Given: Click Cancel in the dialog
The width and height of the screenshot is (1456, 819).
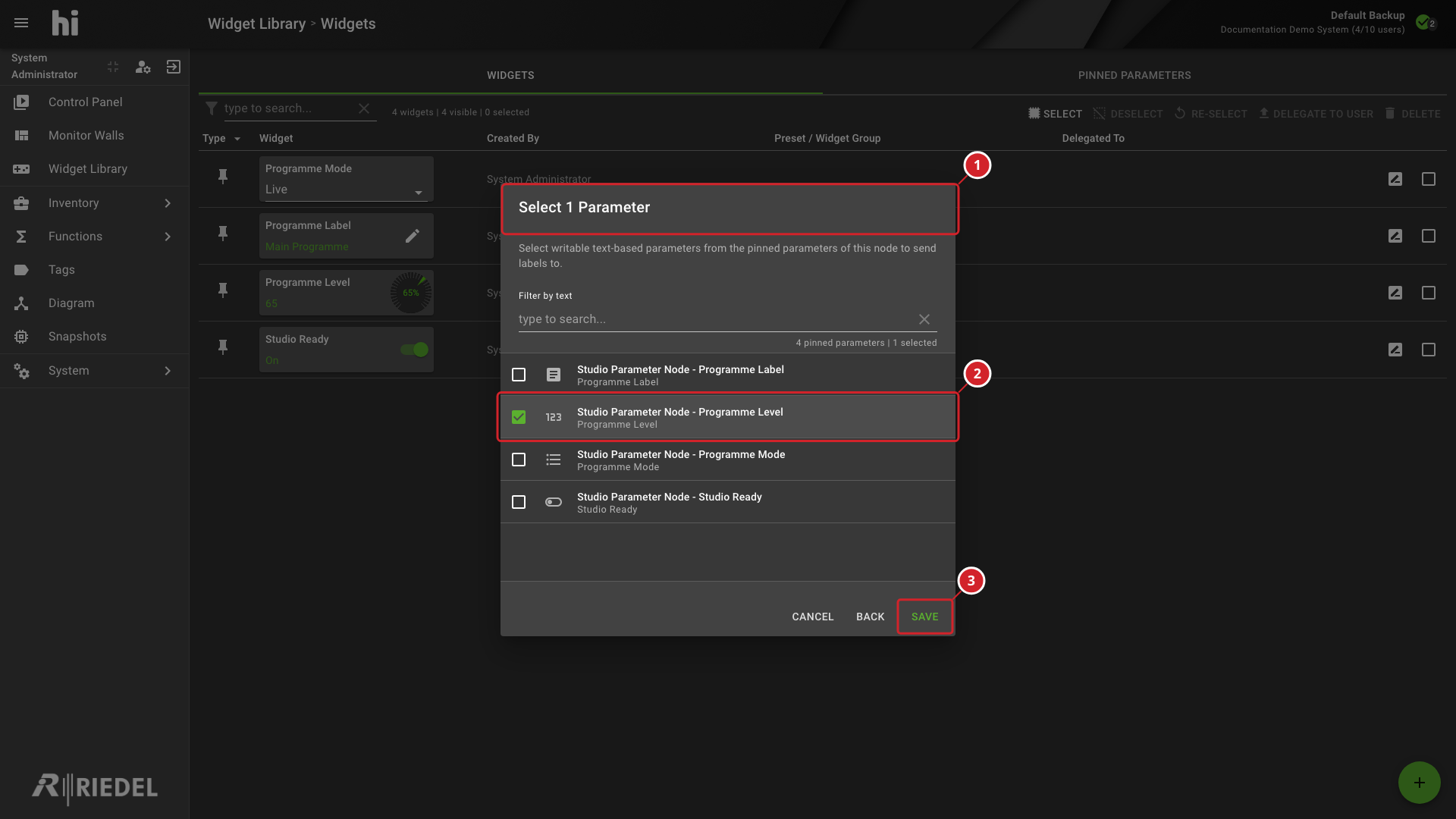Looking at the screenshot, I should coord(813,617).
